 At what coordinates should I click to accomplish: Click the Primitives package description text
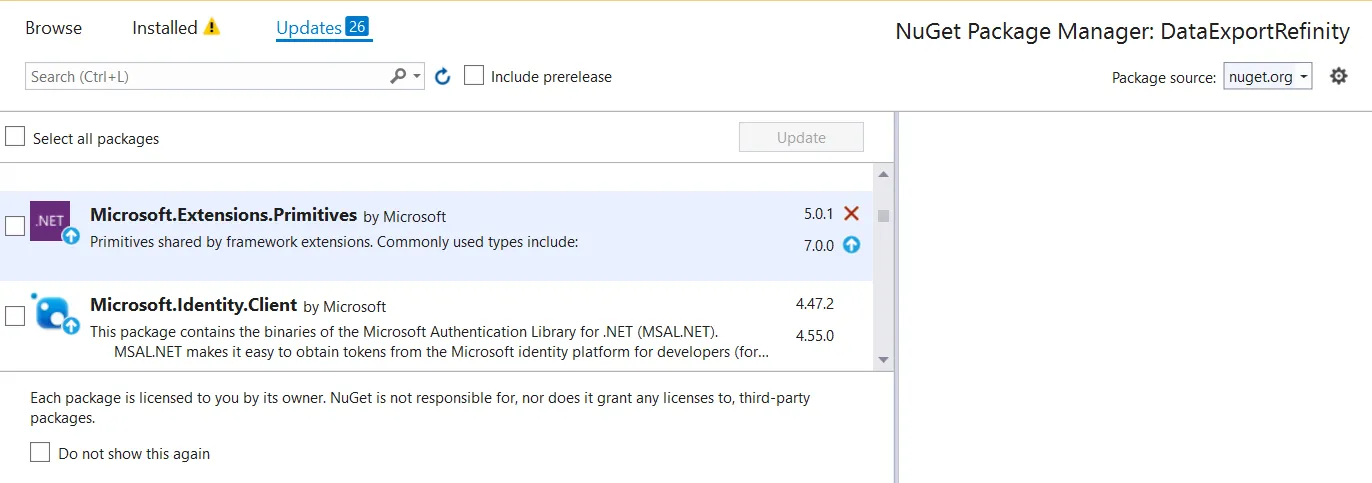pos(334,242)
